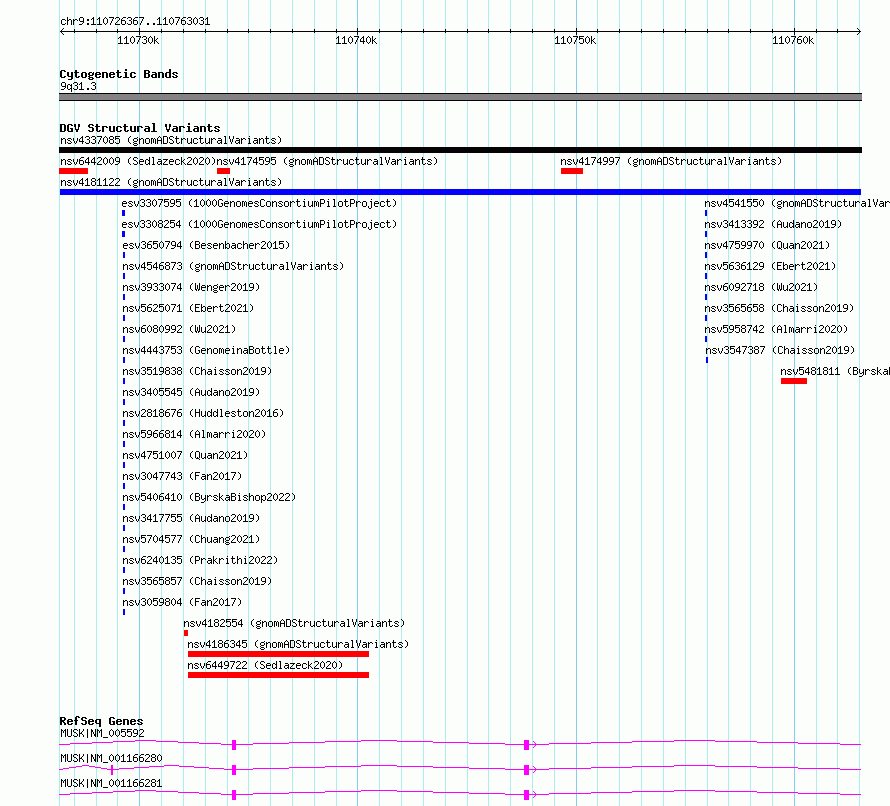Click the 9q31.3 cytogenetic band bar
Viewport: 890px width, 806px height.
[460, 97]
